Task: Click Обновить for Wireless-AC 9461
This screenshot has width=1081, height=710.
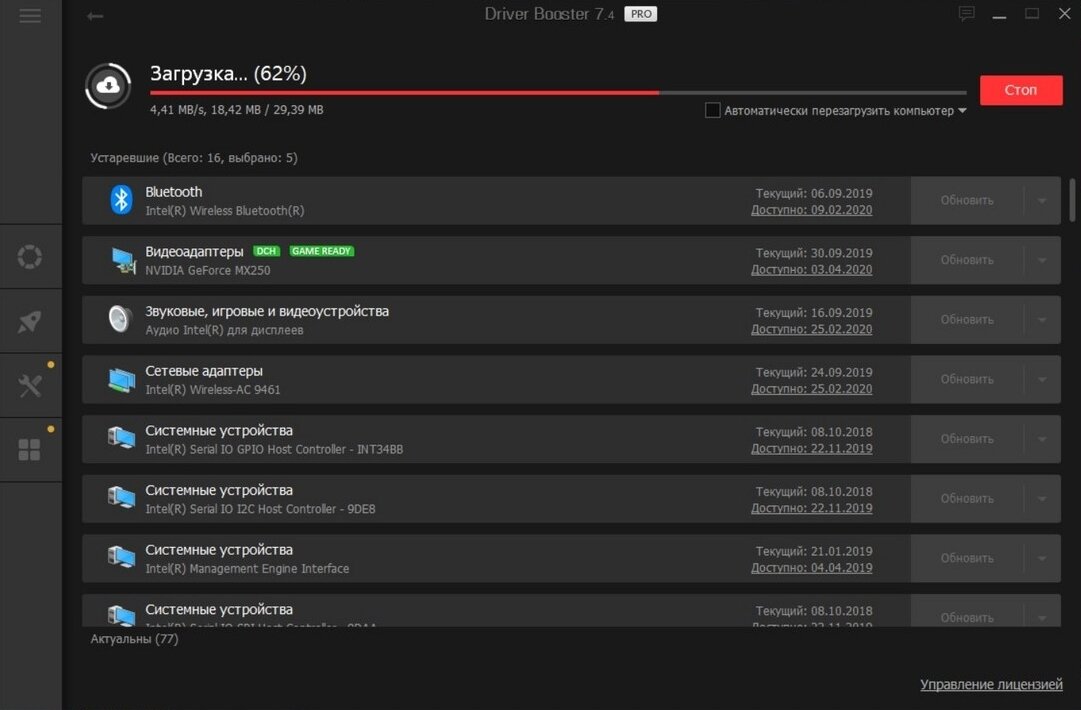Action: click(x=967, y=379)
